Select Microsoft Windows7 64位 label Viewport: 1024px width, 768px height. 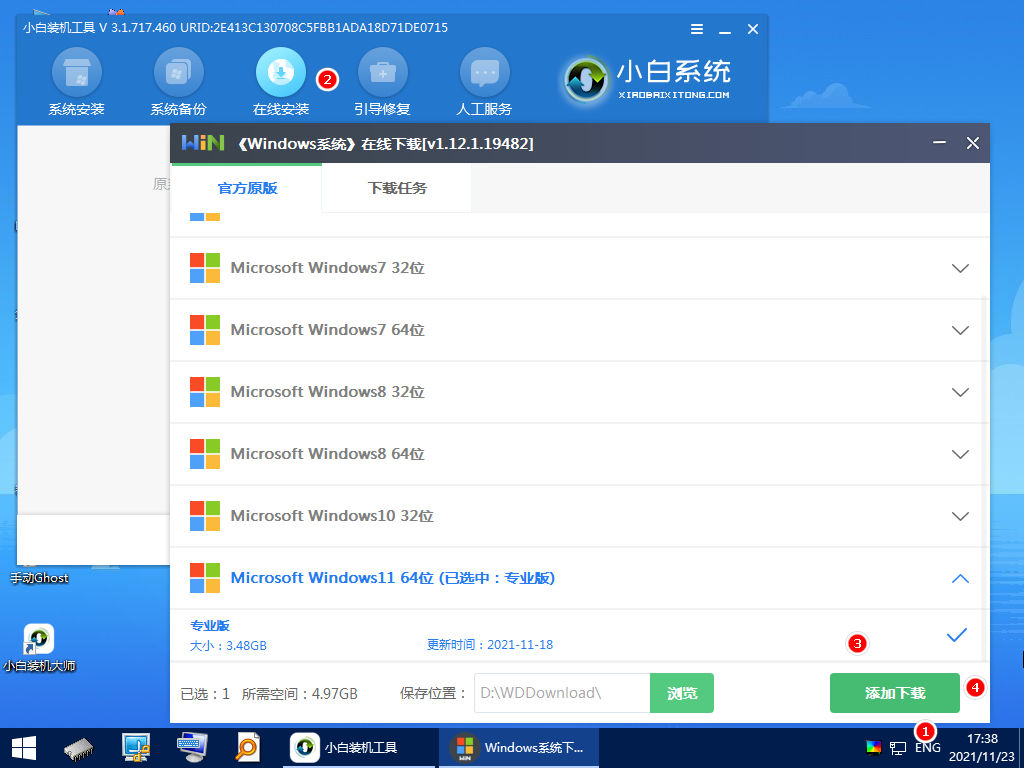(x=327, y=330)
